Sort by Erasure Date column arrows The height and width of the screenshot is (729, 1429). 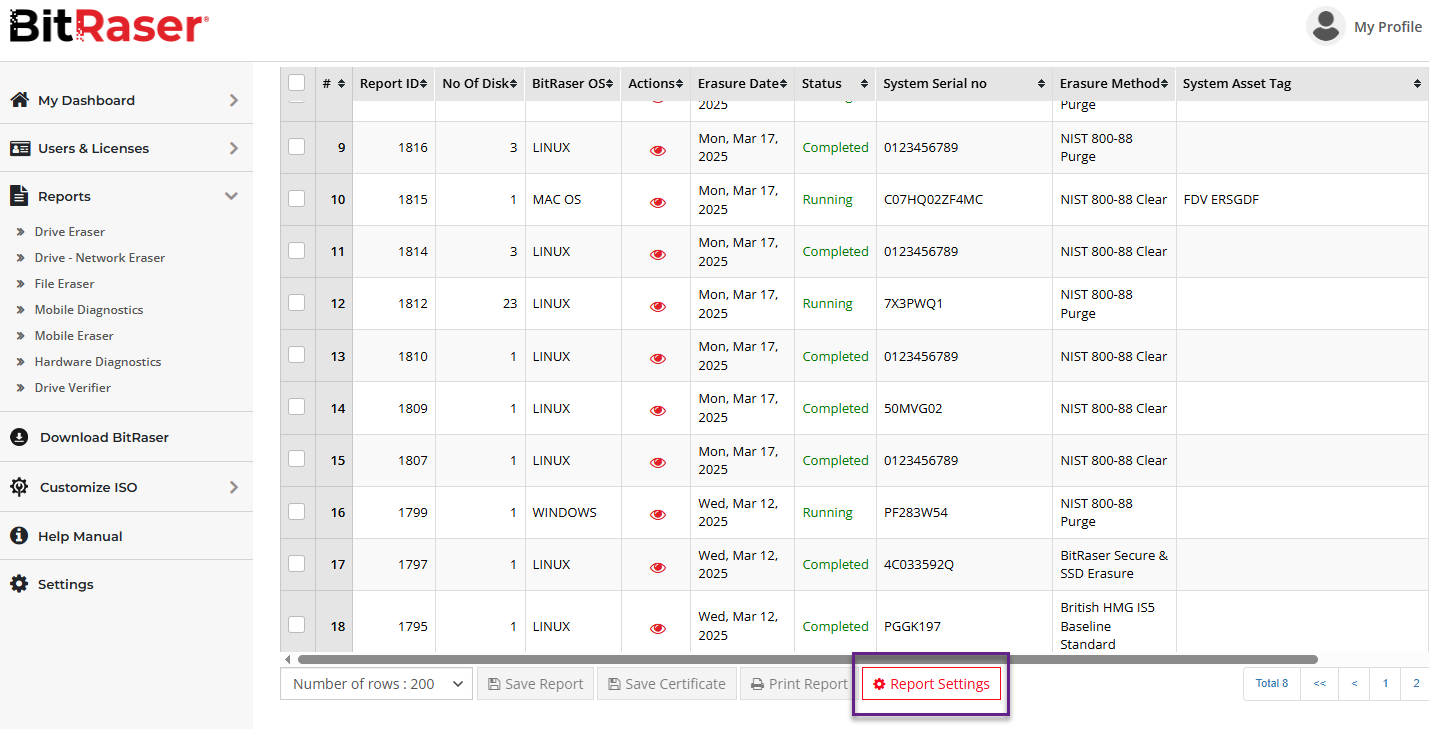pyautogui.click(x=783, y=84)
